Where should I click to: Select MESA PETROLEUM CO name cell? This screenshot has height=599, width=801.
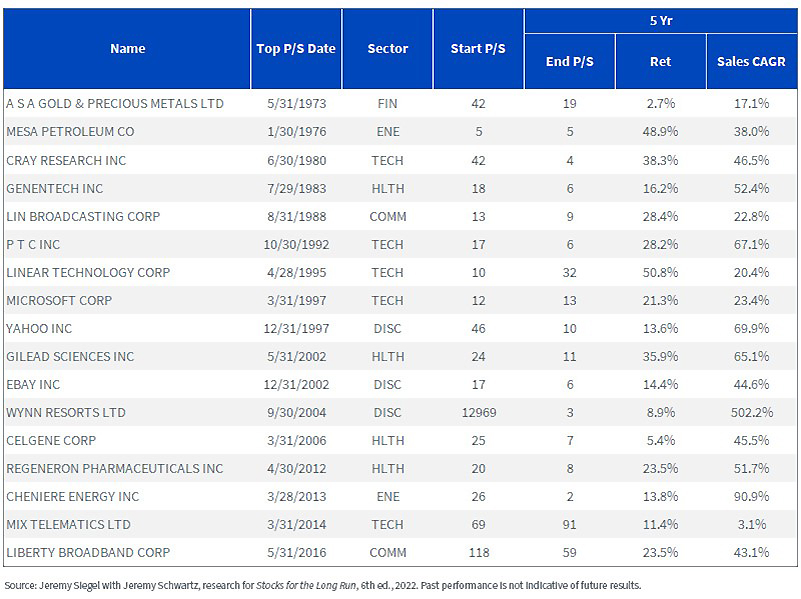pyautogui.click(x=70, y=132)
